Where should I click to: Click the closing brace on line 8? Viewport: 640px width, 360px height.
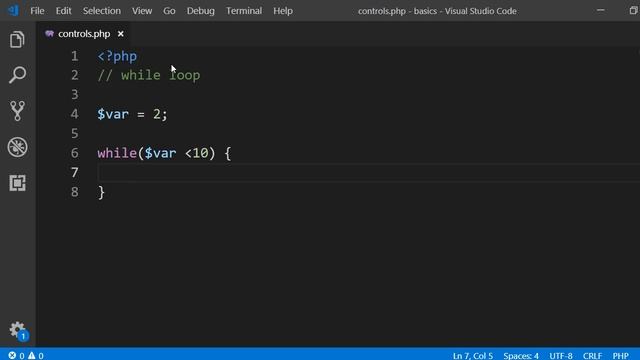click(x=101, y=192)
